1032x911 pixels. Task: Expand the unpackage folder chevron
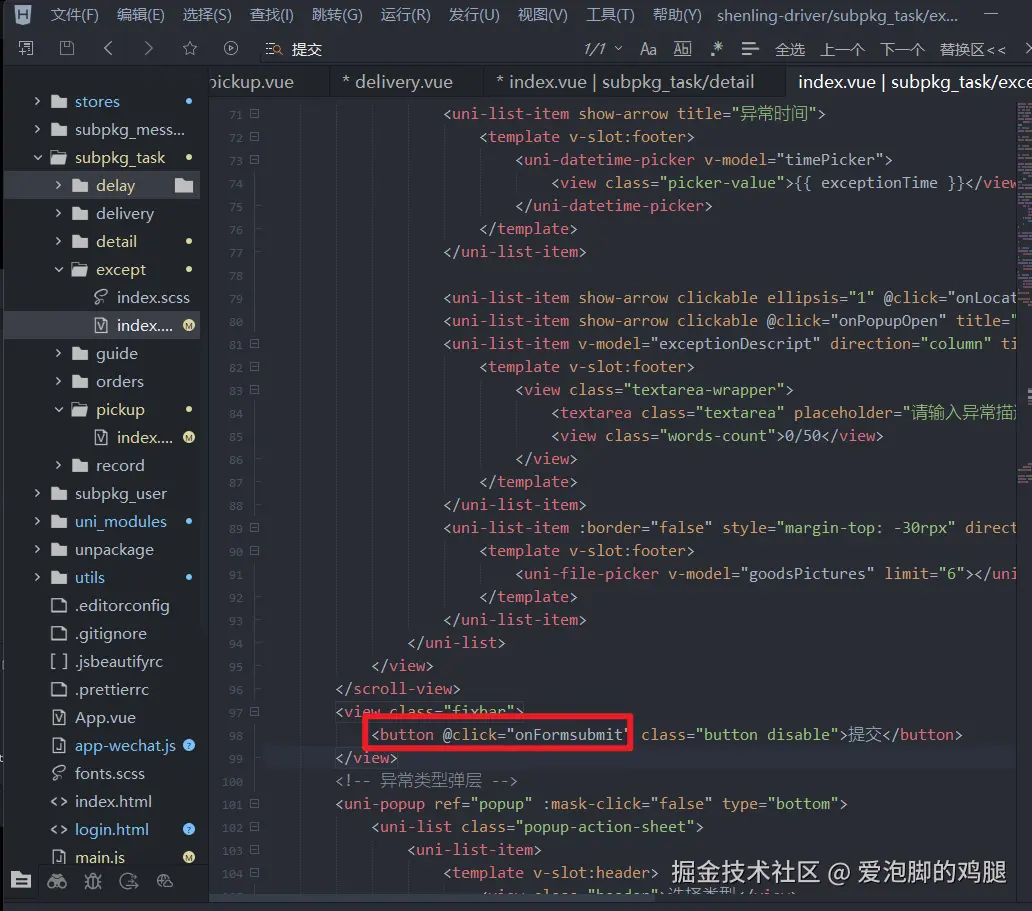click(x=38, y=549)
